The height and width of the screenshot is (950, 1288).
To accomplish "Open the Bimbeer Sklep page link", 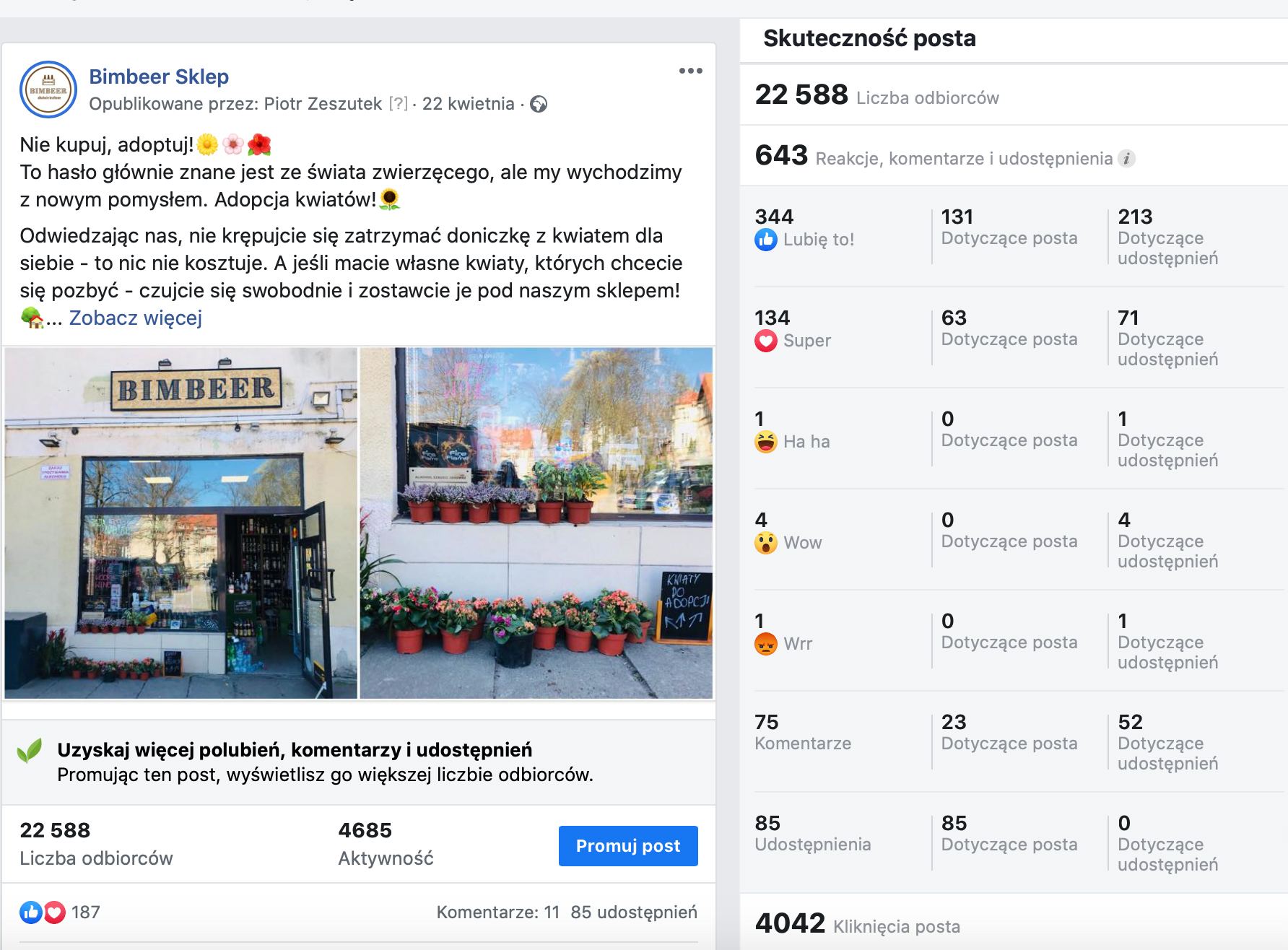I will point(159,77).
